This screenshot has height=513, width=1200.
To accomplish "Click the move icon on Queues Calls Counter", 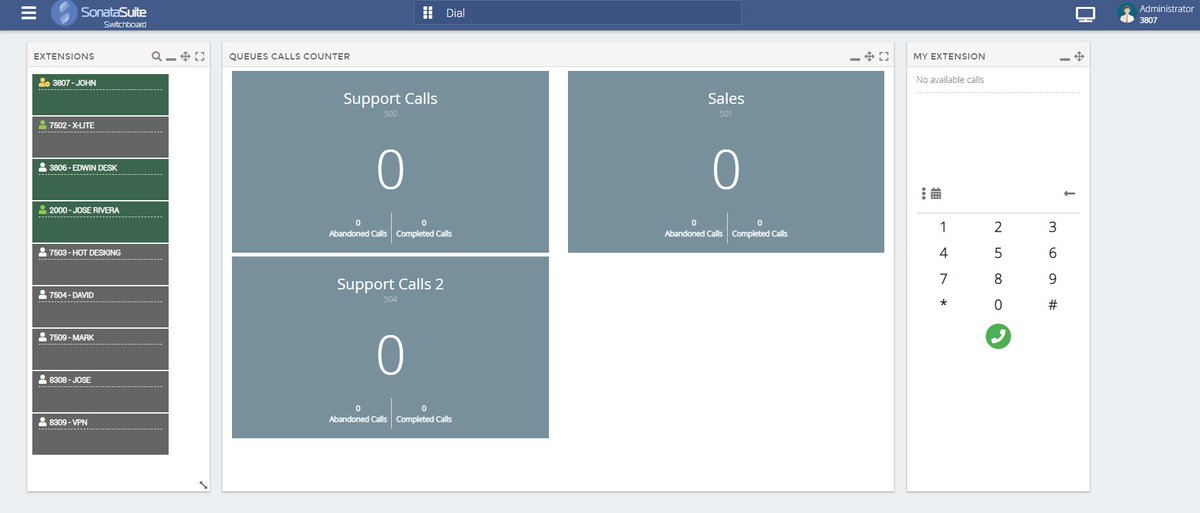I will click(x=869, y=57).
